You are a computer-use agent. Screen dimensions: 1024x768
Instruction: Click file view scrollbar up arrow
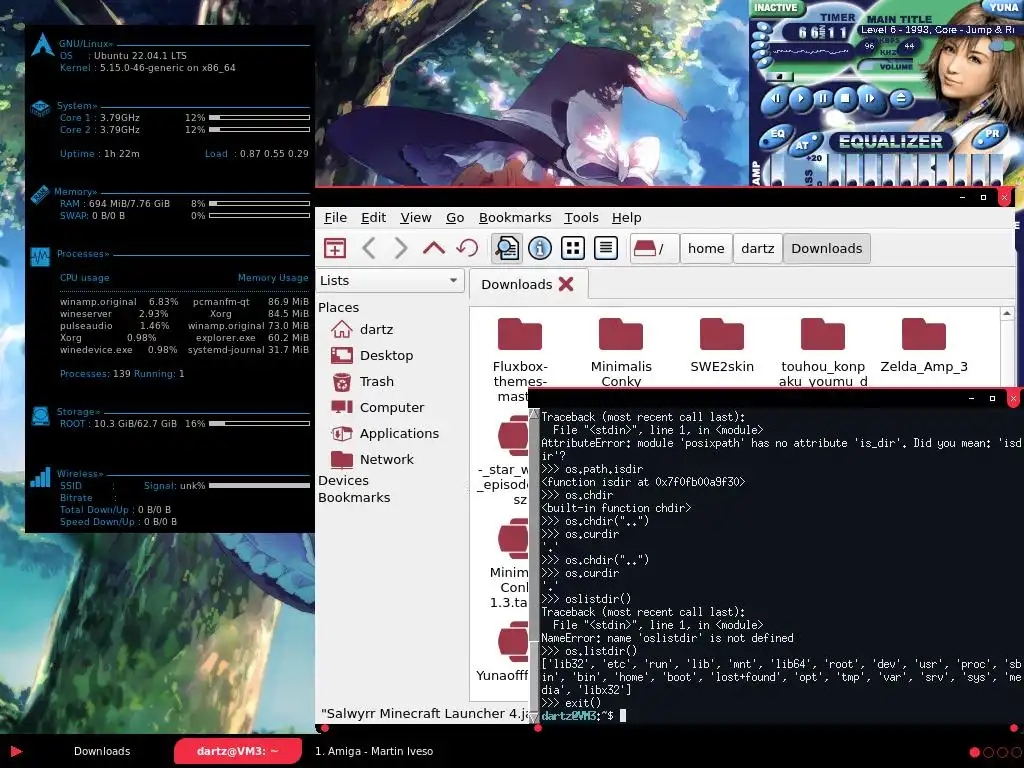[1007, 314]
